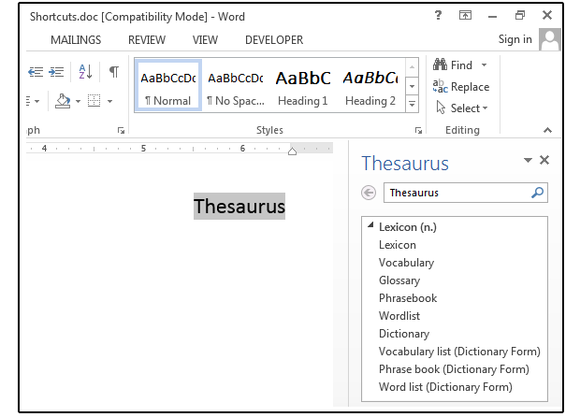Image resolution: width=580 pixels, height=417 pixels.
Task: Click the Sort A-Z icon
Action: tap(85, 71)
